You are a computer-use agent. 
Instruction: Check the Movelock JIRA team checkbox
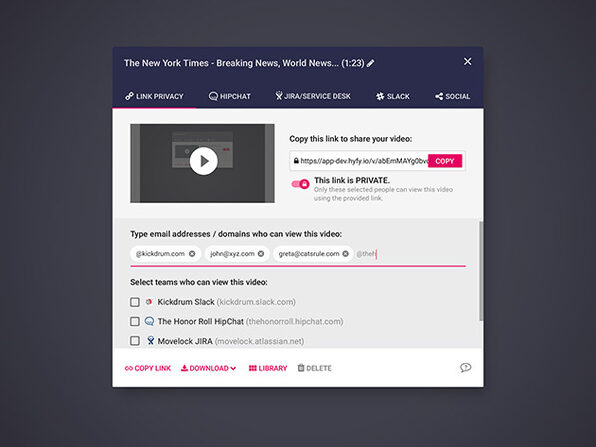[135, 341]
